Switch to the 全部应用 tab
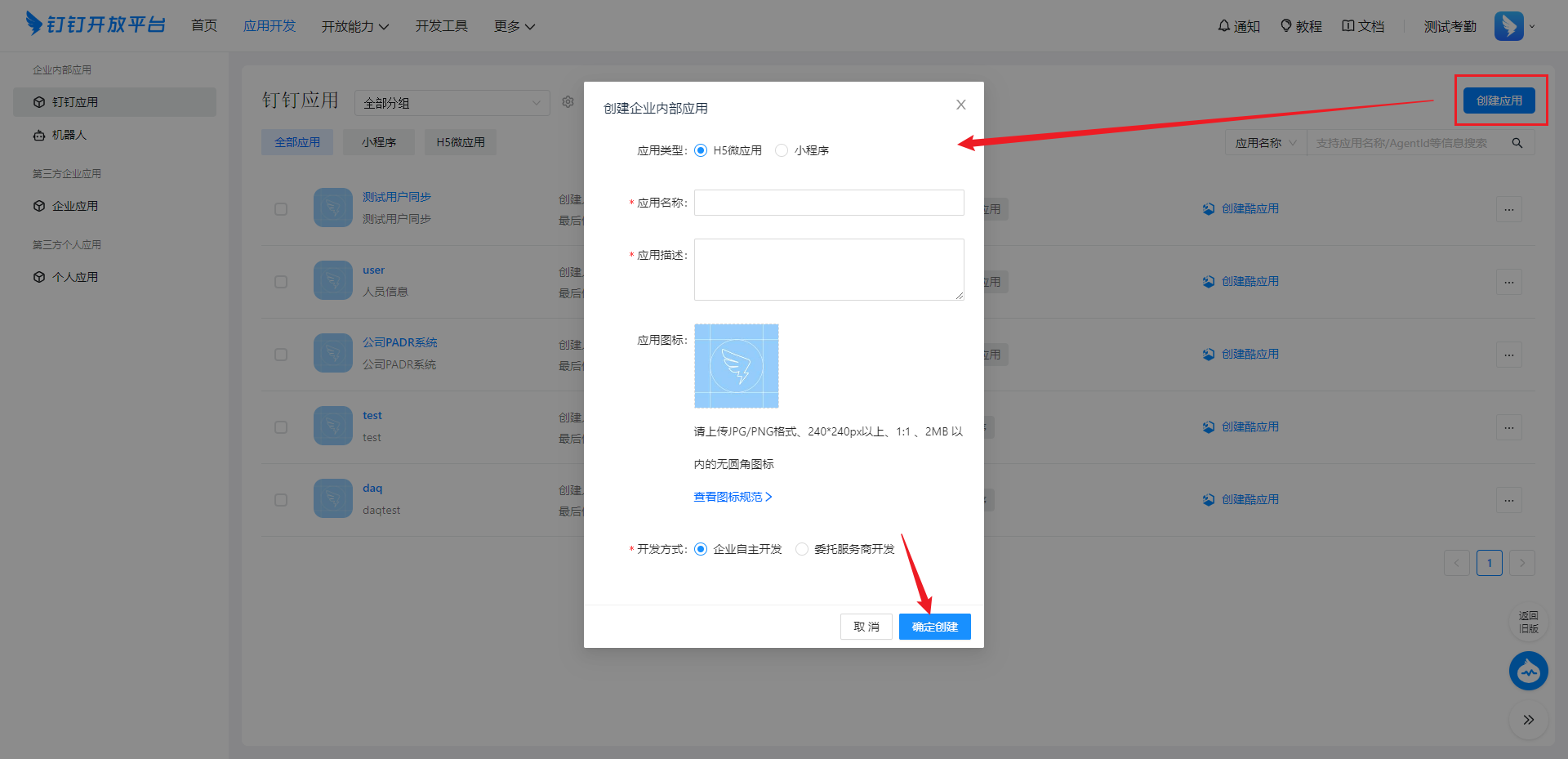 click(x=297, y=142)
